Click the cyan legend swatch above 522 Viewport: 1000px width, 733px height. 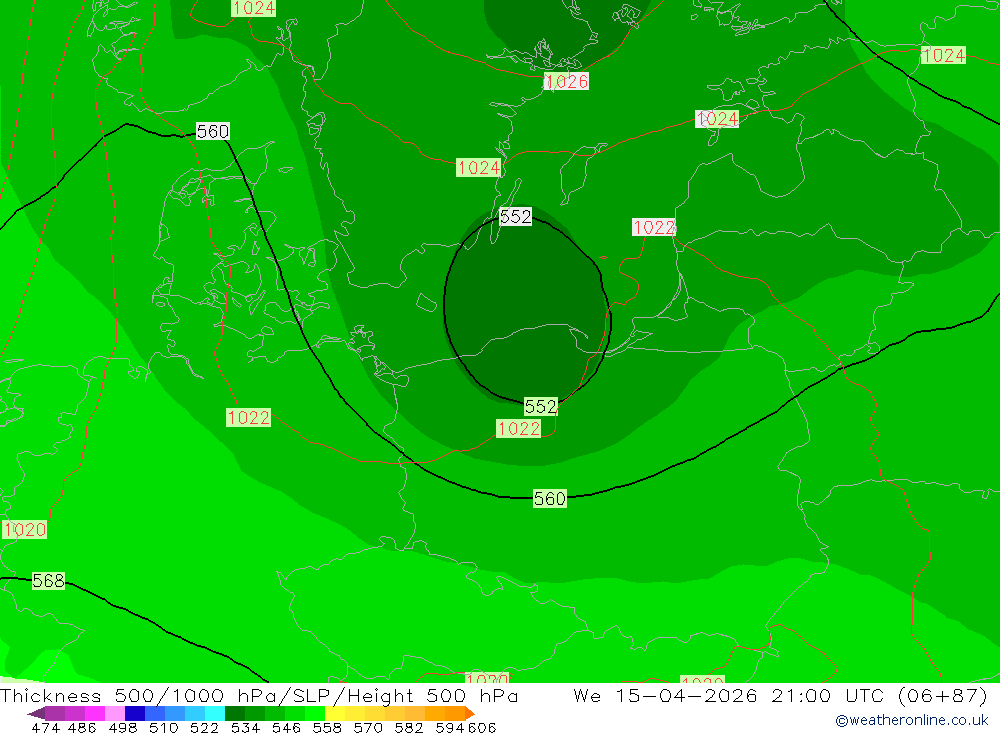click(x=215, y=713)
